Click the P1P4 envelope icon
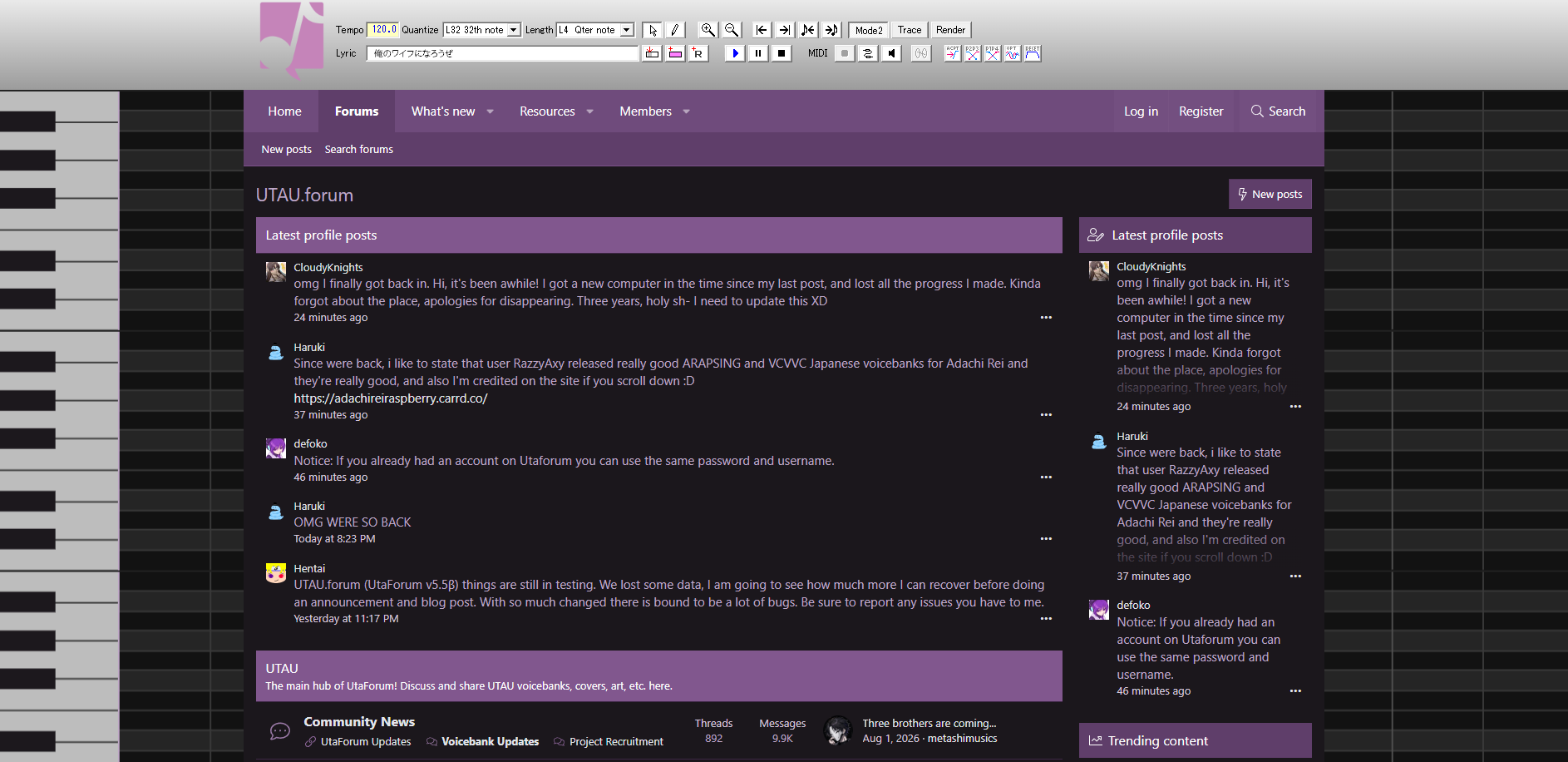The height and width of the screenshot is (762, 1568). click(993, 53)
